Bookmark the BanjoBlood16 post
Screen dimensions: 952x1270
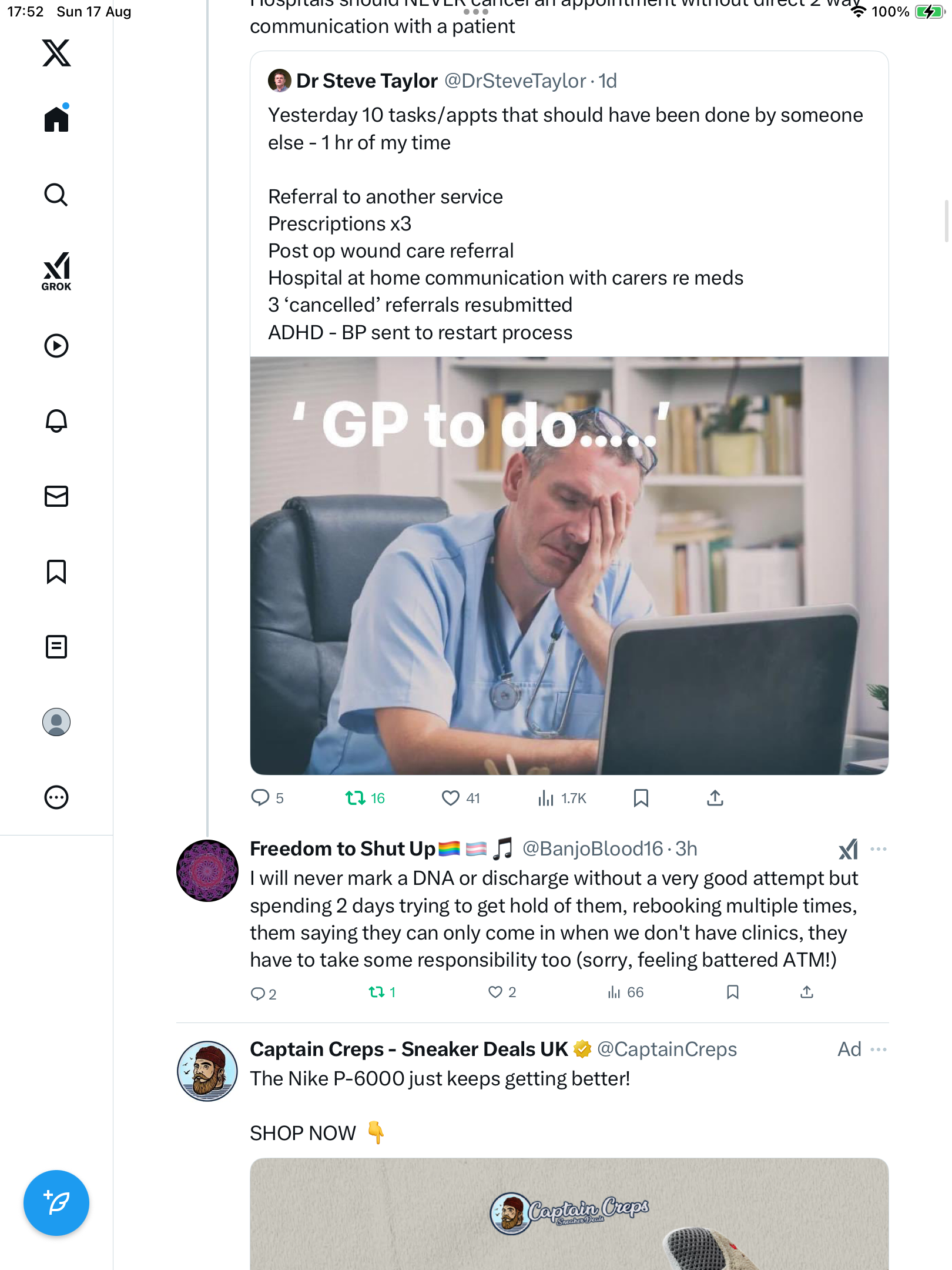(732, 992)
